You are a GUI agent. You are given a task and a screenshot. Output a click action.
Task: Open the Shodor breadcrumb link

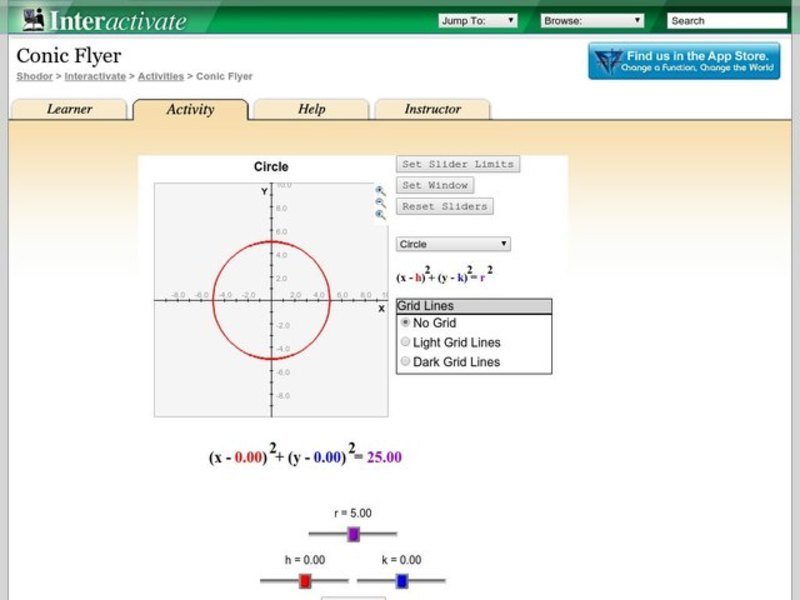point(33,76)
